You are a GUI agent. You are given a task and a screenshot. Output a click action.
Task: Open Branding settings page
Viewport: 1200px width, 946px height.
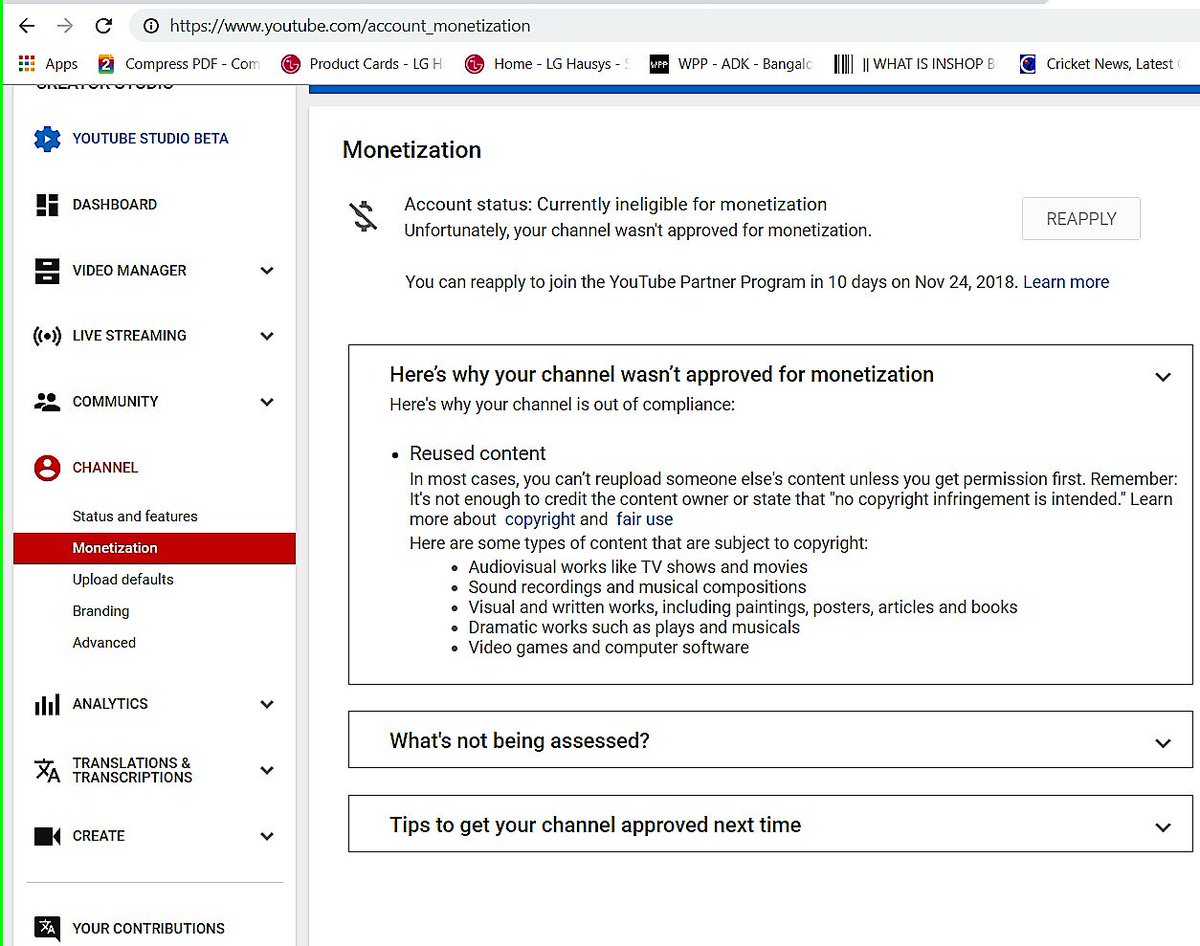point(101,611)
